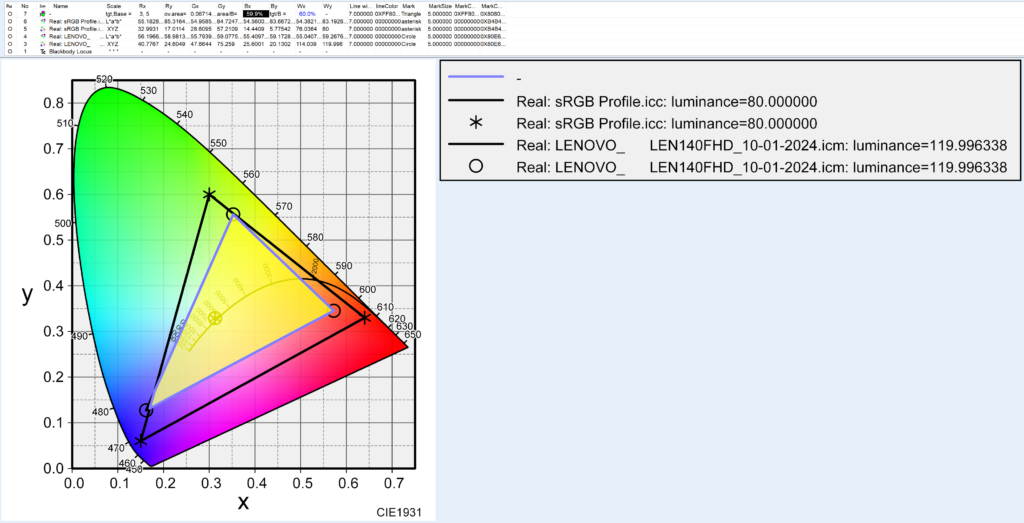This screenshot has width=1024, height=523.
Task: Click the Rx column header
Action: (142, 6)
